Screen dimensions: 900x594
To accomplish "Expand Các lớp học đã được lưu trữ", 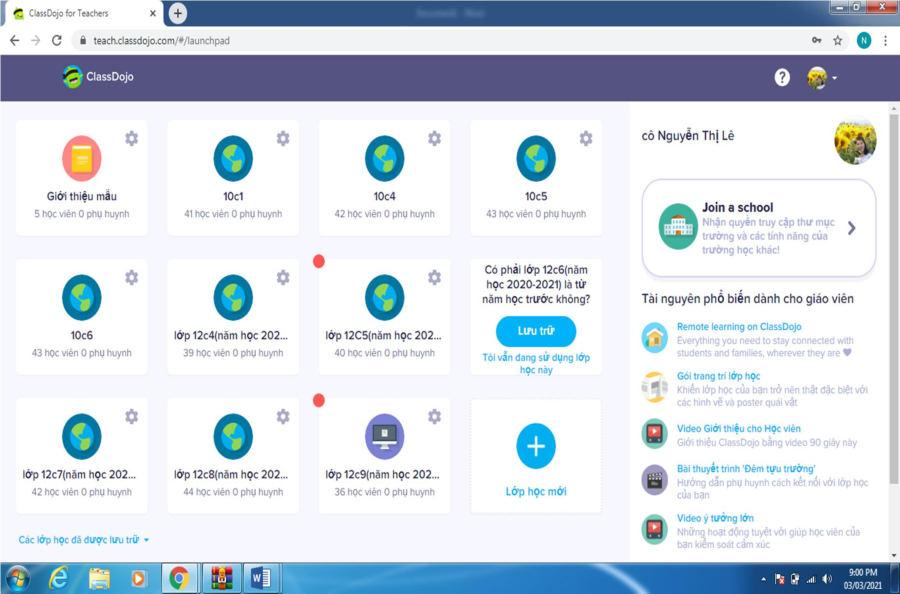I will point(84,540).
